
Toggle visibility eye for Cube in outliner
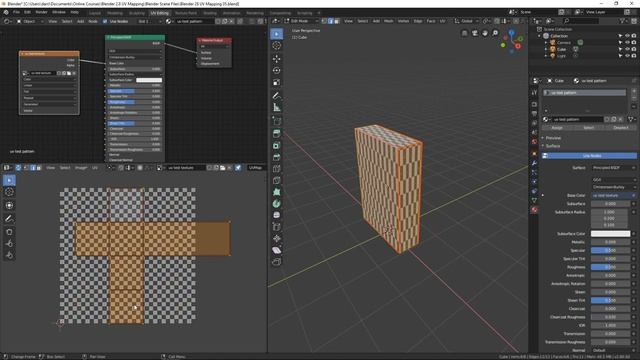[x=627, y=49]
